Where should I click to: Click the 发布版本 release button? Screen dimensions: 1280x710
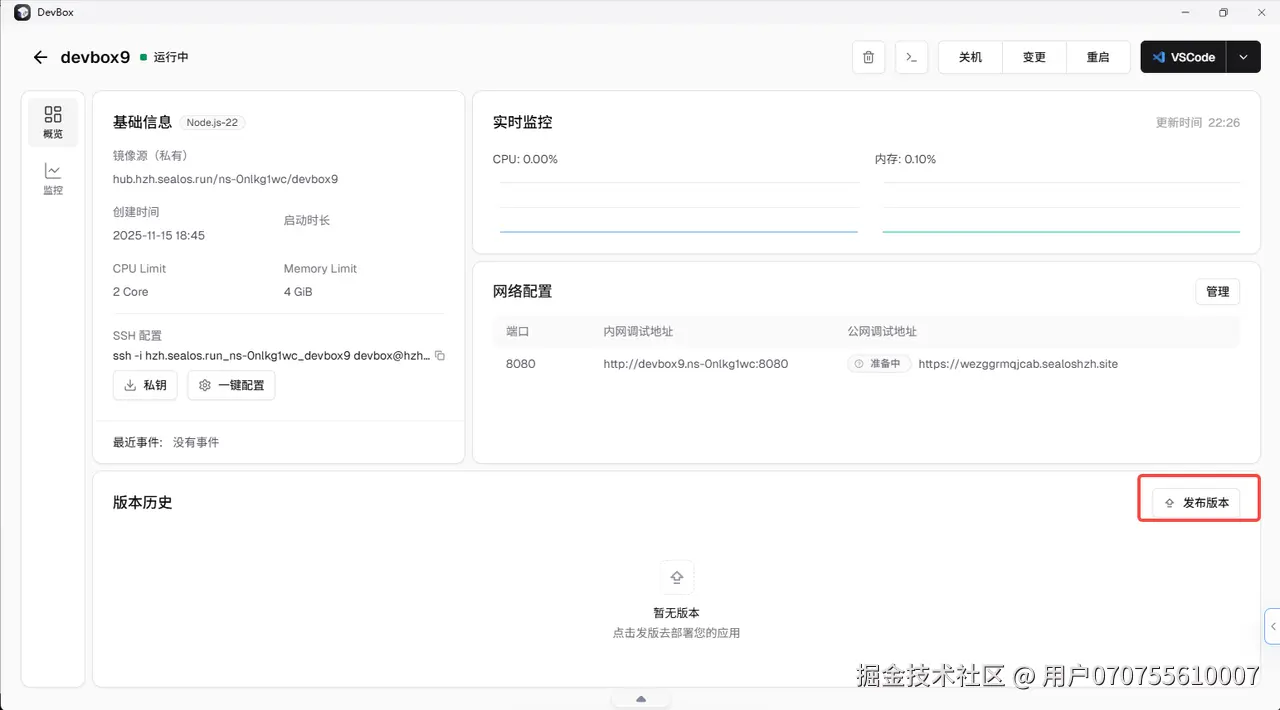tap(1196, 503)
